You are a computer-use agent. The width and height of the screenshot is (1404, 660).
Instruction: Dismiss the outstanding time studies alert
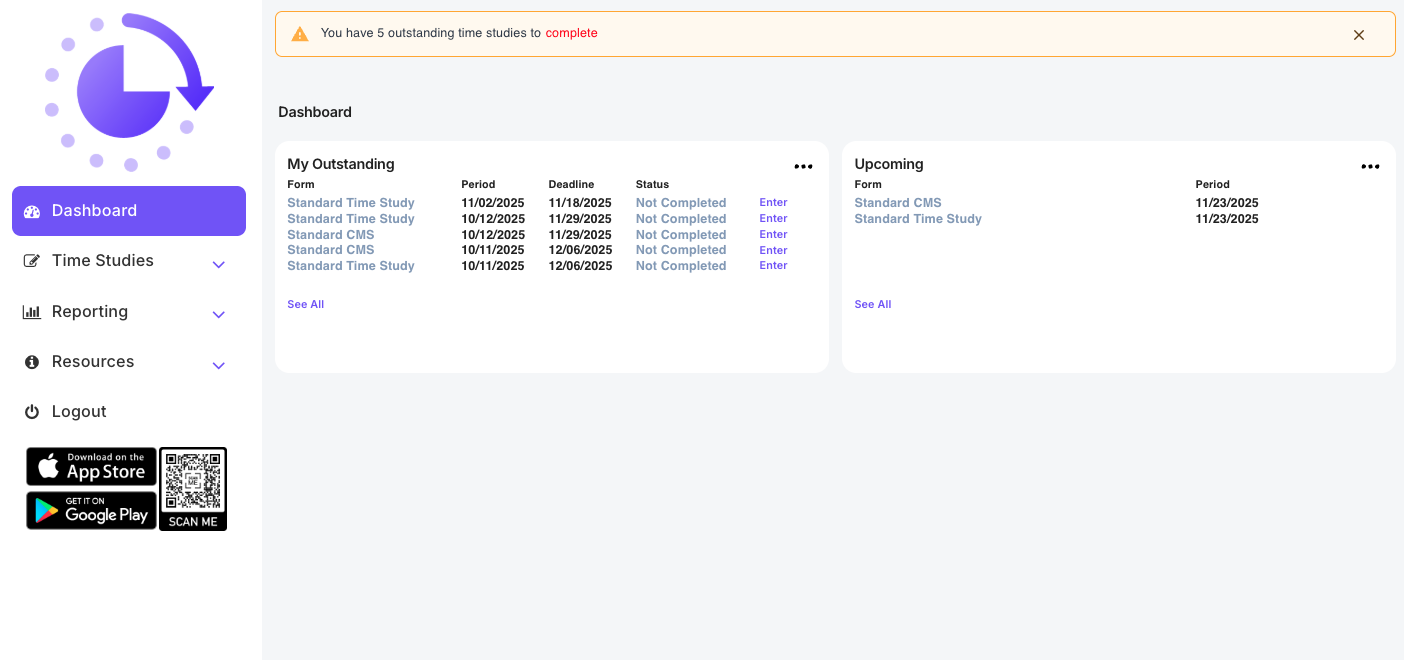pos(1359,35)
